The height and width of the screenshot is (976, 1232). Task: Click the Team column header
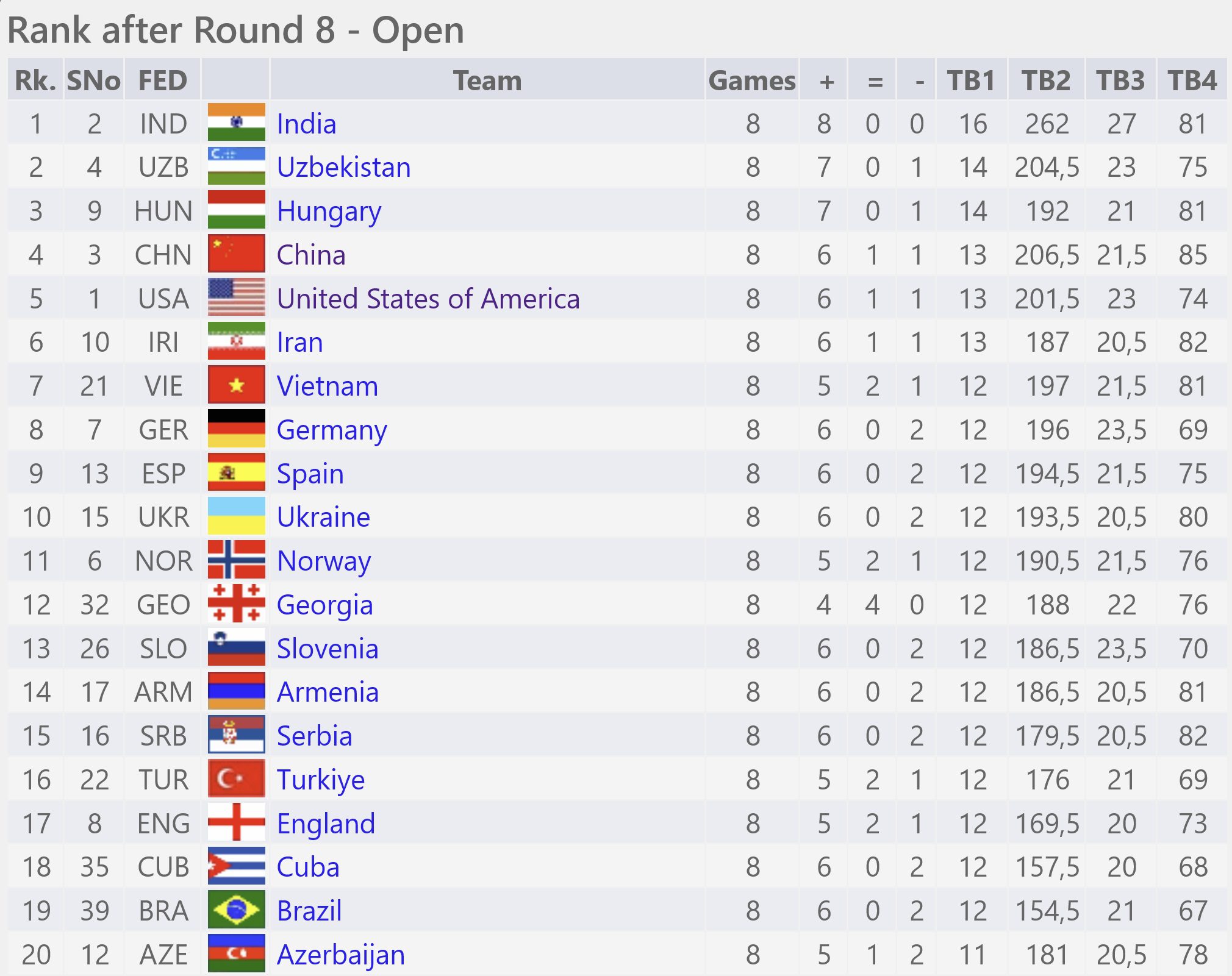(487, 80)
